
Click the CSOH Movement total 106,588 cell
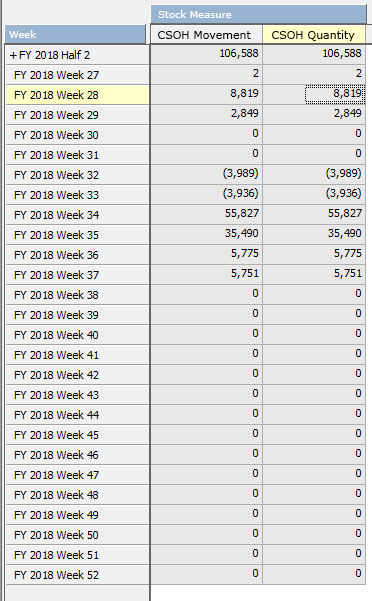206,53
